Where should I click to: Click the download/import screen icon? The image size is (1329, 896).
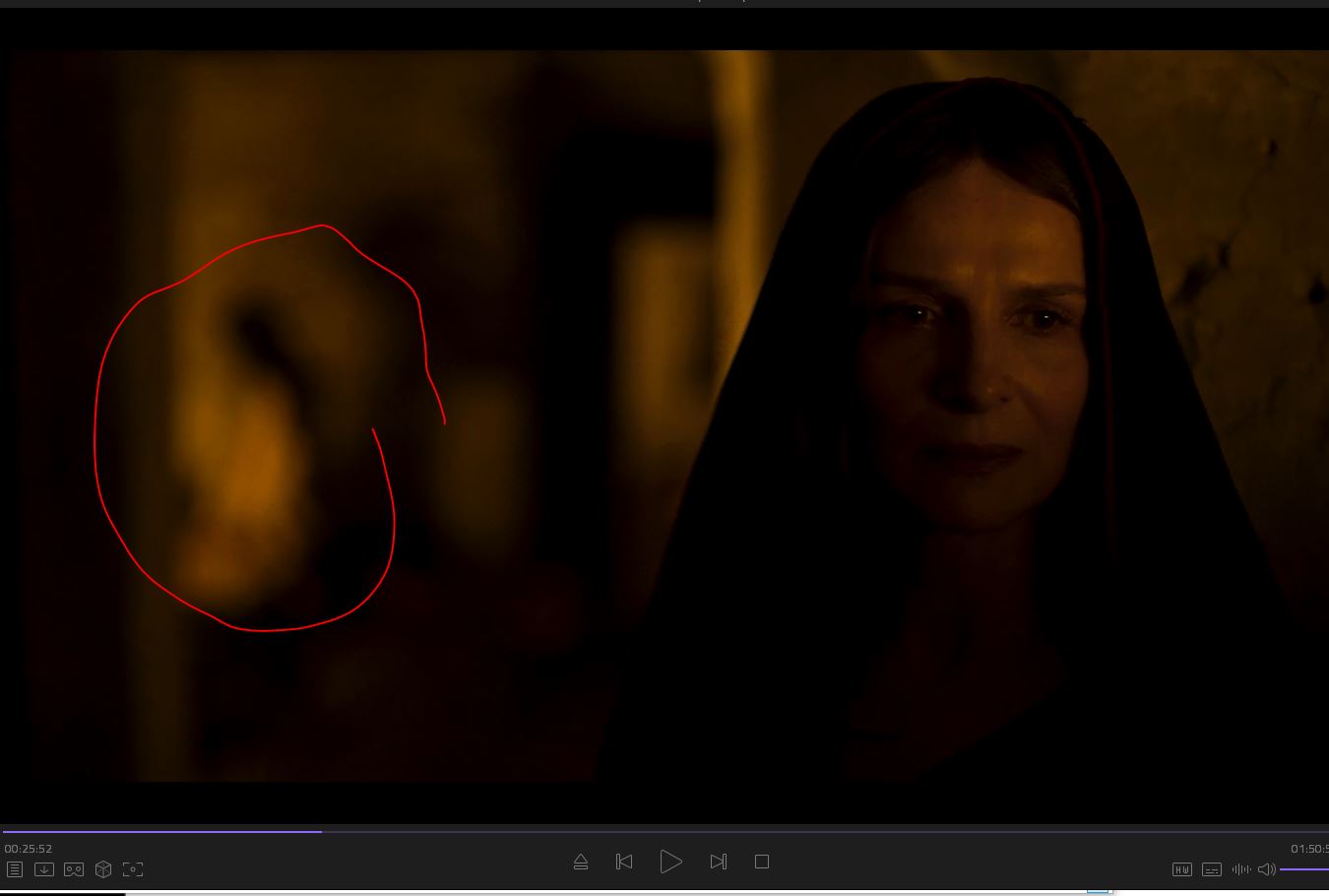pyautogui.click(x=44, y=869)
